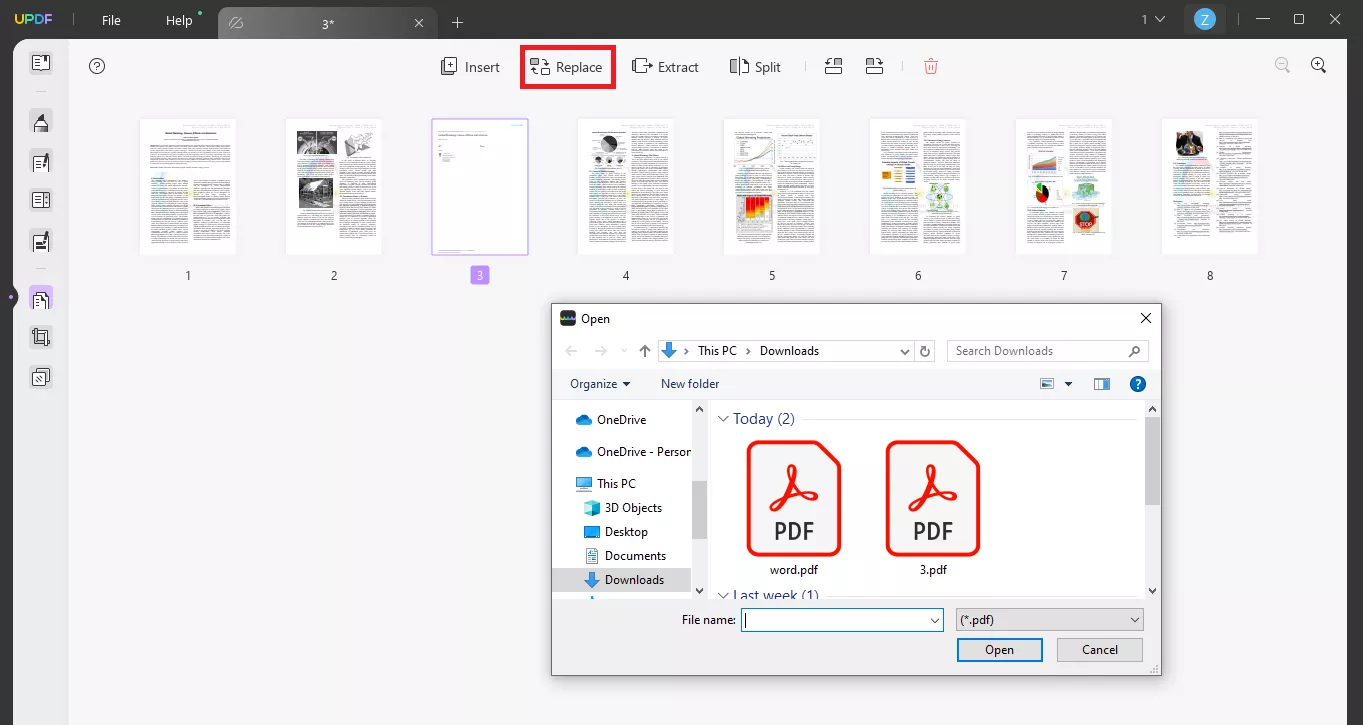Click the Back arrow in Open dialog
Screen dimensions: 1363x725
click(x=572, y=351)
